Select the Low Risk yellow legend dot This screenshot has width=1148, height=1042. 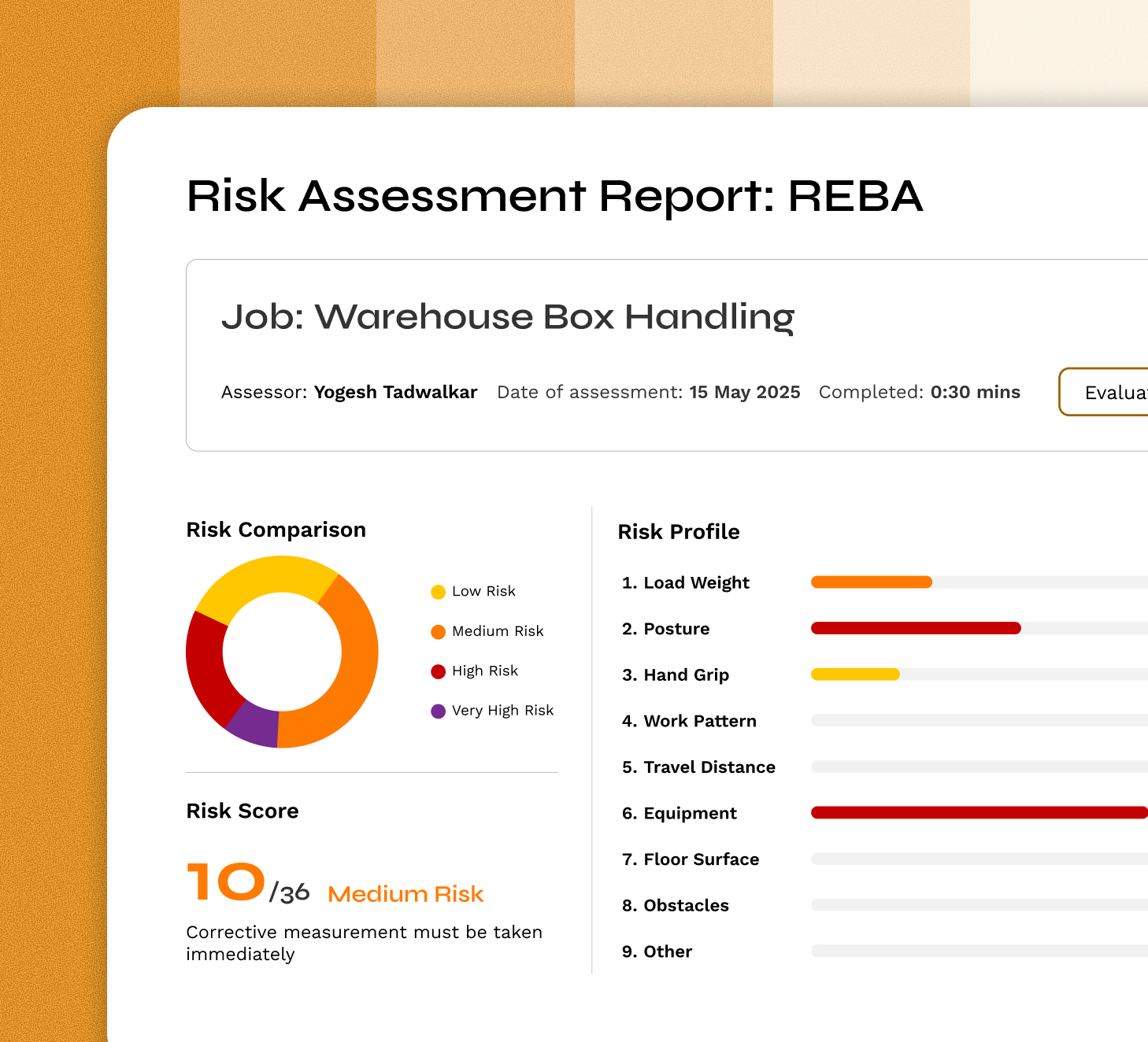click(x=439, y=592)
